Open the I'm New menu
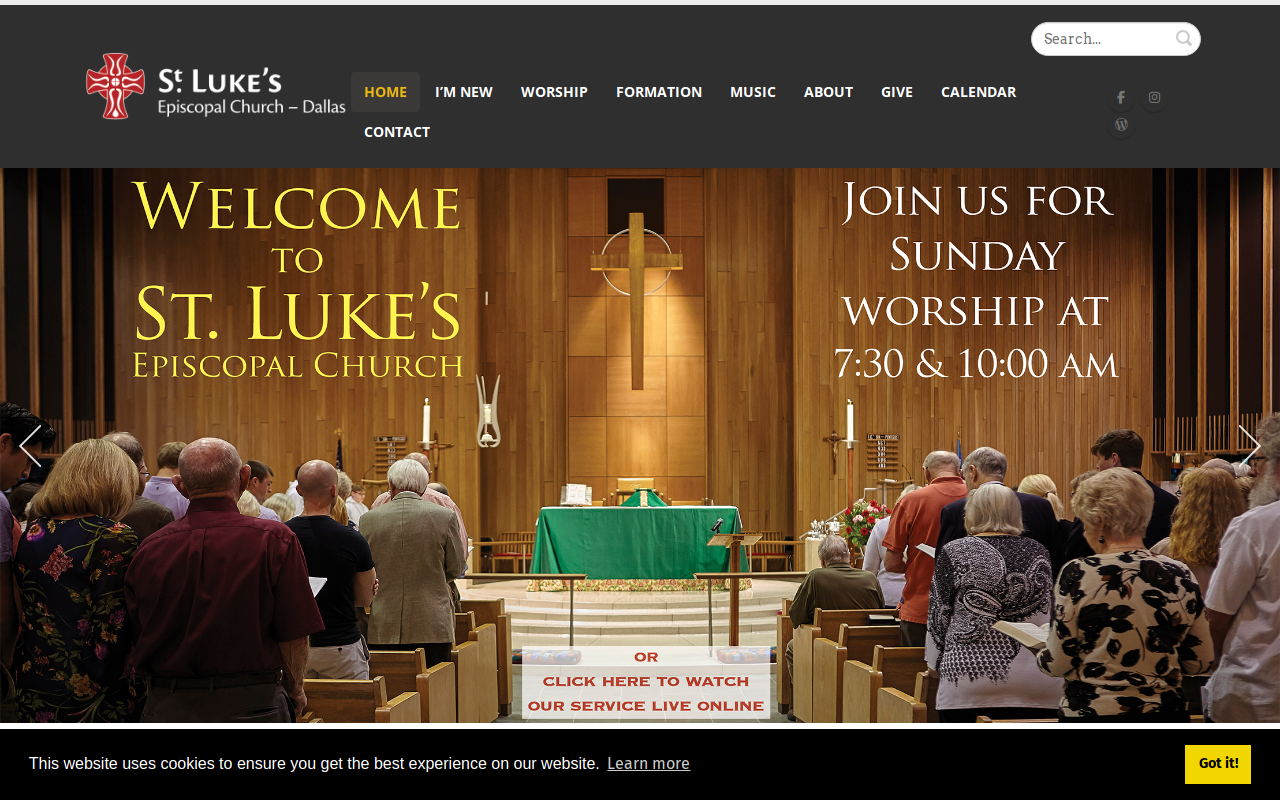1280x800 pixels. pos(464,92)
